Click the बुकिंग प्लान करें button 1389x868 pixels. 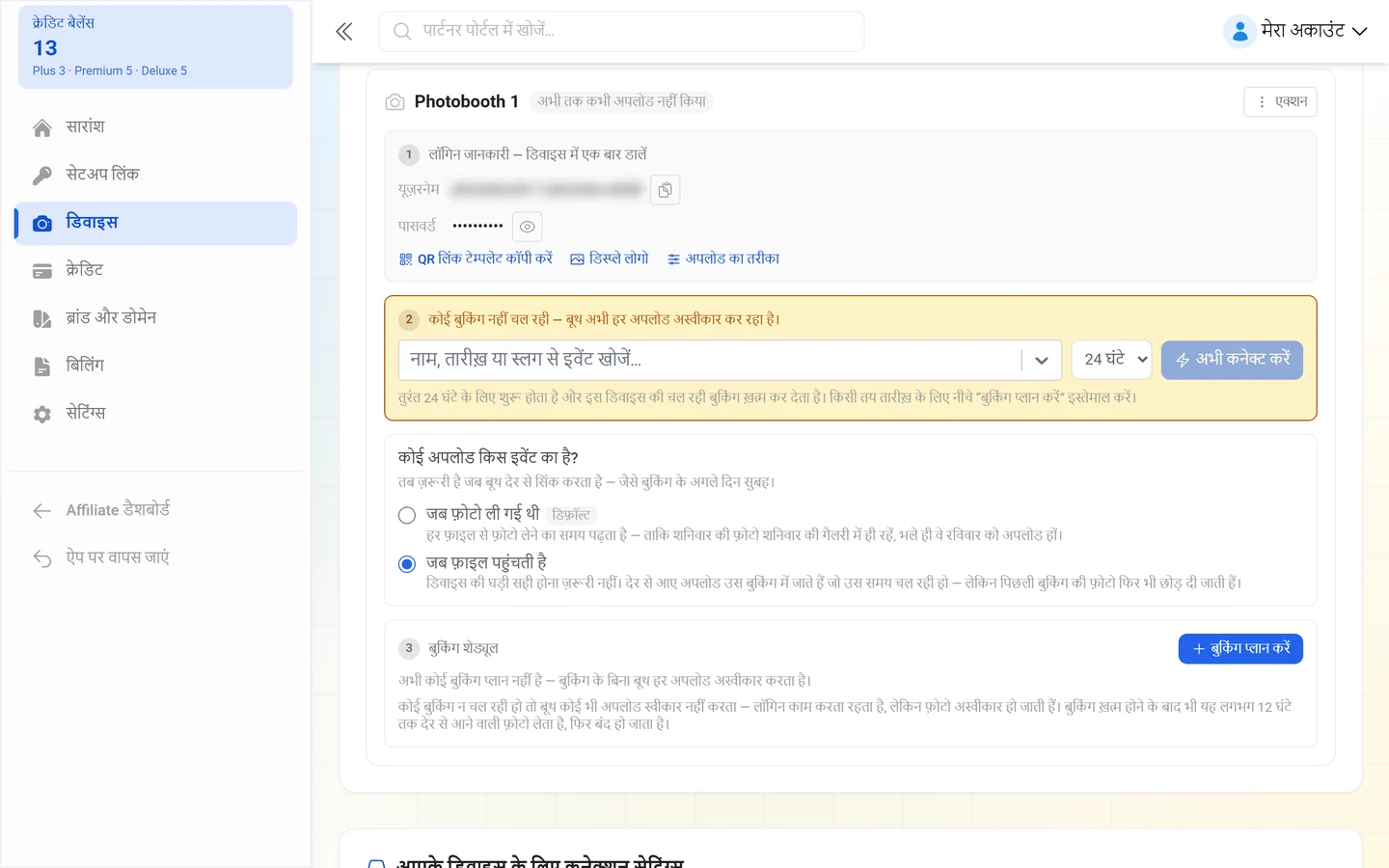[1240, 649]
